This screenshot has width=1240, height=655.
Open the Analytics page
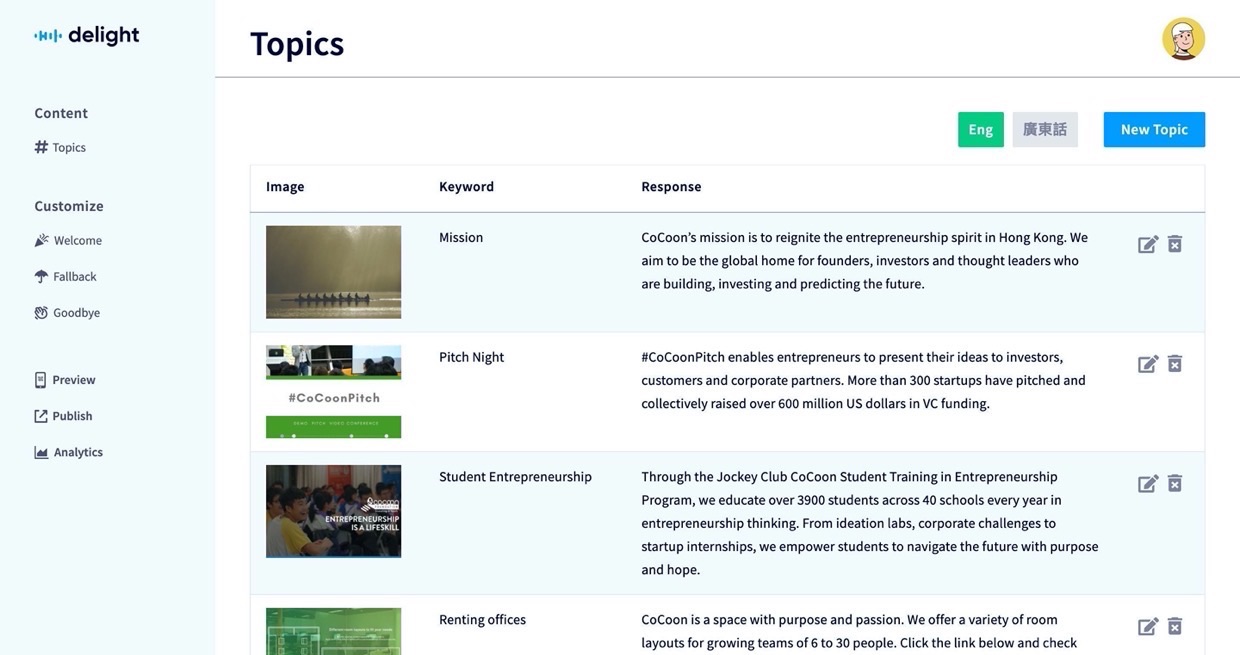click(x=69, y=452)
